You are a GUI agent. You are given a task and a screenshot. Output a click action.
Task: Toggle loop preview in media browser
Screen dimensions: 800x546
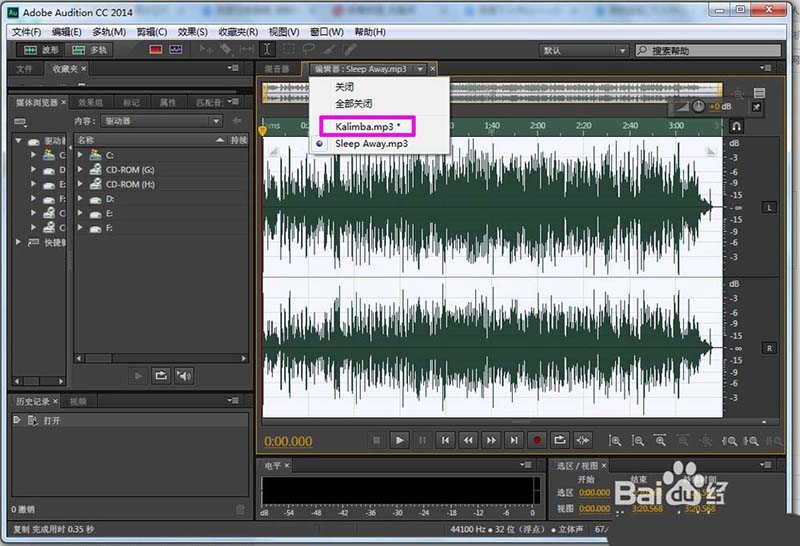click(161, 376)
